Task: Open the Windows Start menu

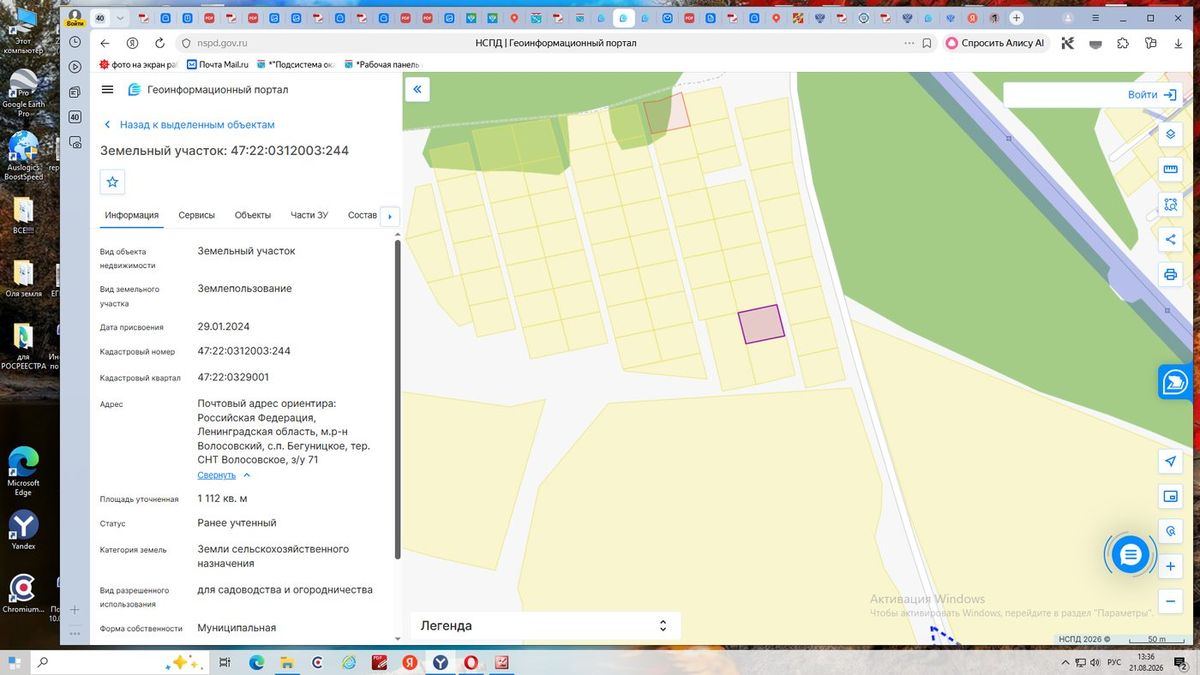Action: [x=14, y=662]
